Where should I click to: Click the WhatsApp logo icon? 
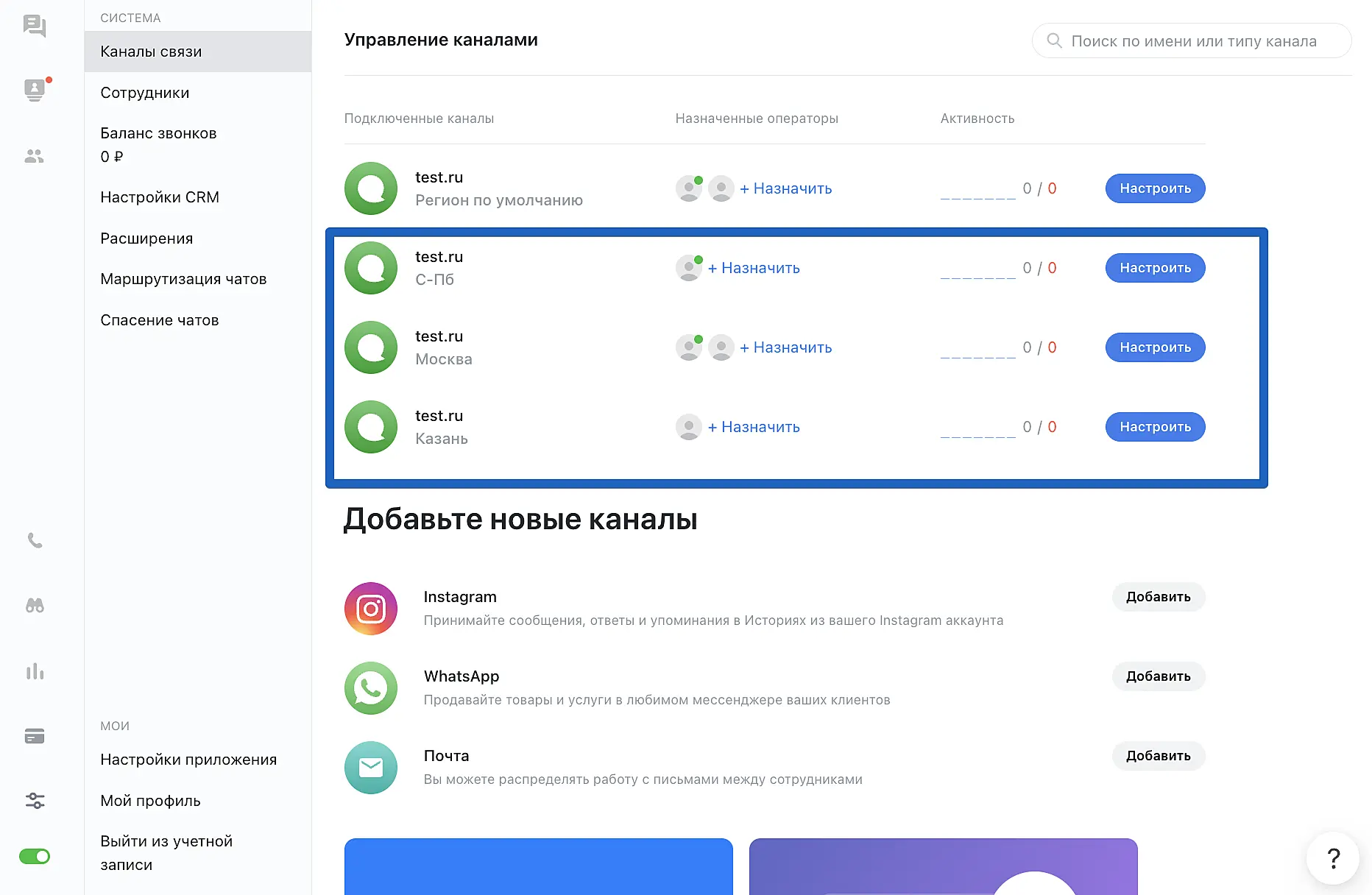point(371,688)
